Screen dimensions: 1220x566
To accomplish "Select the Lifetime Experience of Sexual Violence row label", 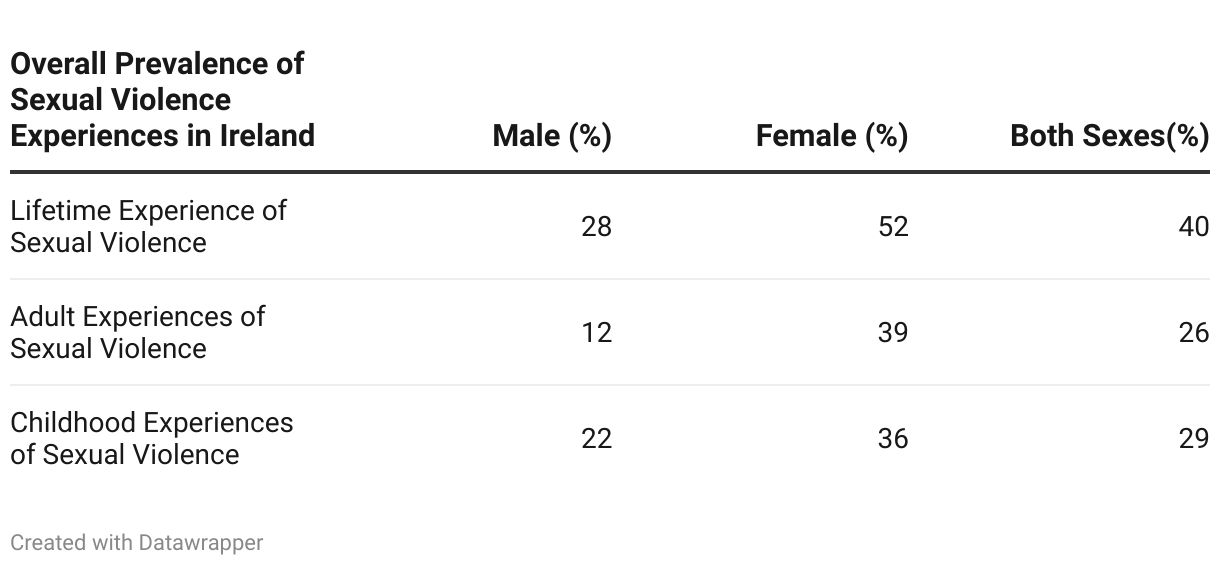I will pyautogui.click(x=148, y=227).
